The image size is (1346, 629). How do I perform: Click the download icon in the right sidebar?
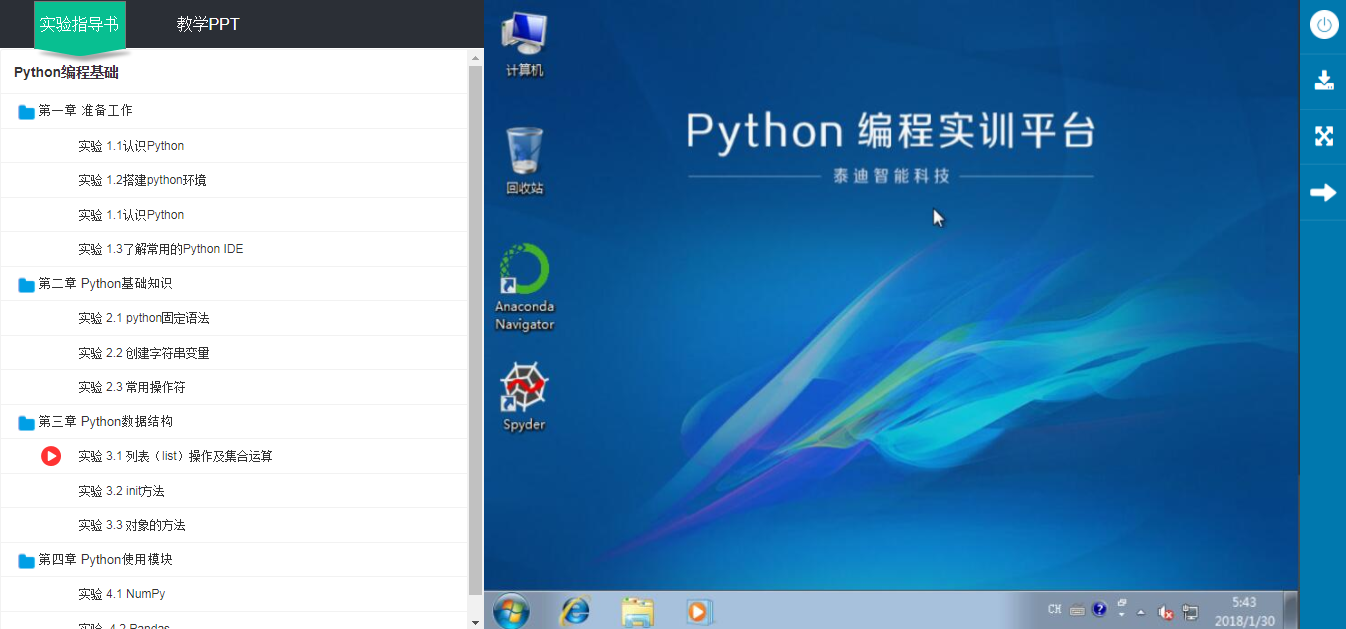pos(1324,81)
